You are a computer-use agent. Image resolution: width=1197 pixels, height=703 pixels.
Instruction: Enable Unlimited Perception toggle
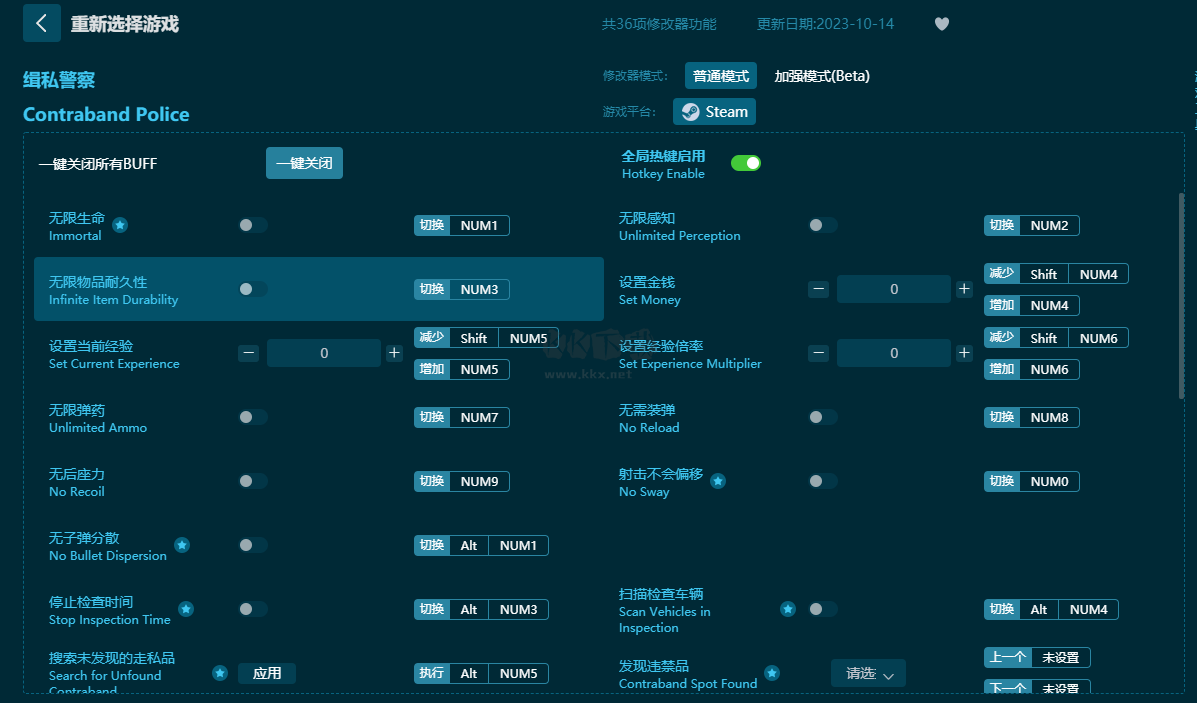click(x=823, y=225)
